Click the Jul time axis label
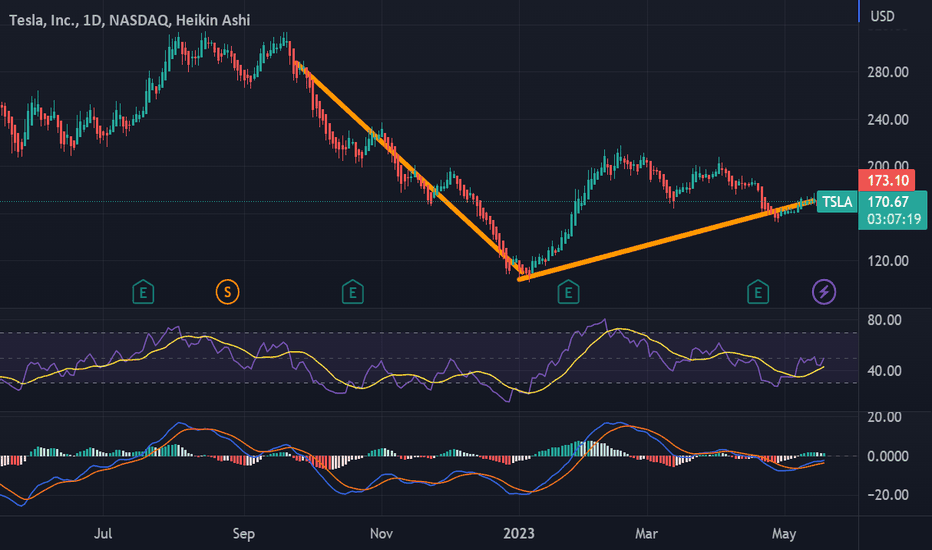932x550 pixels. 103,533
